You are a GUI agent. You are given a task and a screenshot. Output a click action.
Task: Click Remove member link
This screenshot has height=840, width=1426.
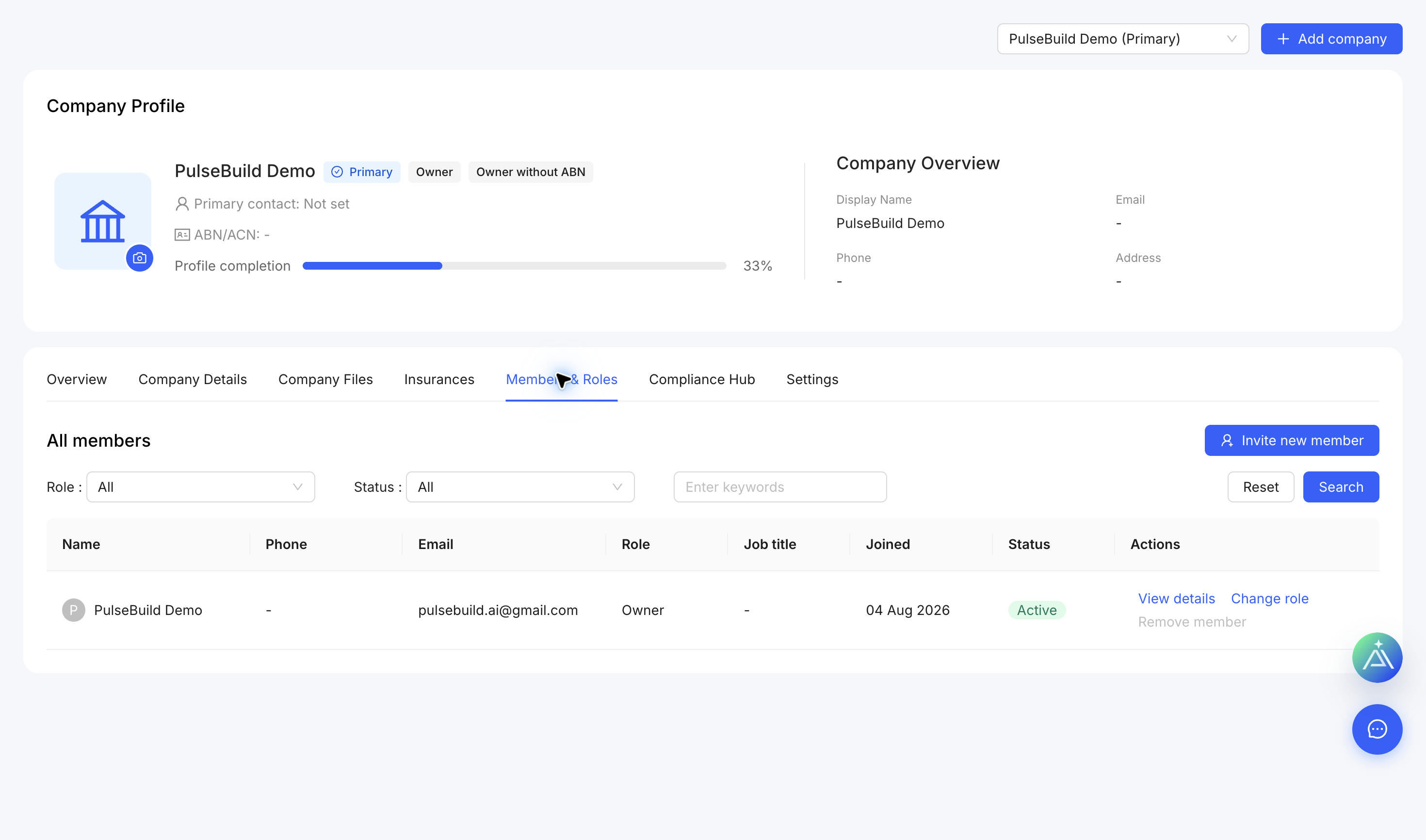click(x=1192, y=621)
